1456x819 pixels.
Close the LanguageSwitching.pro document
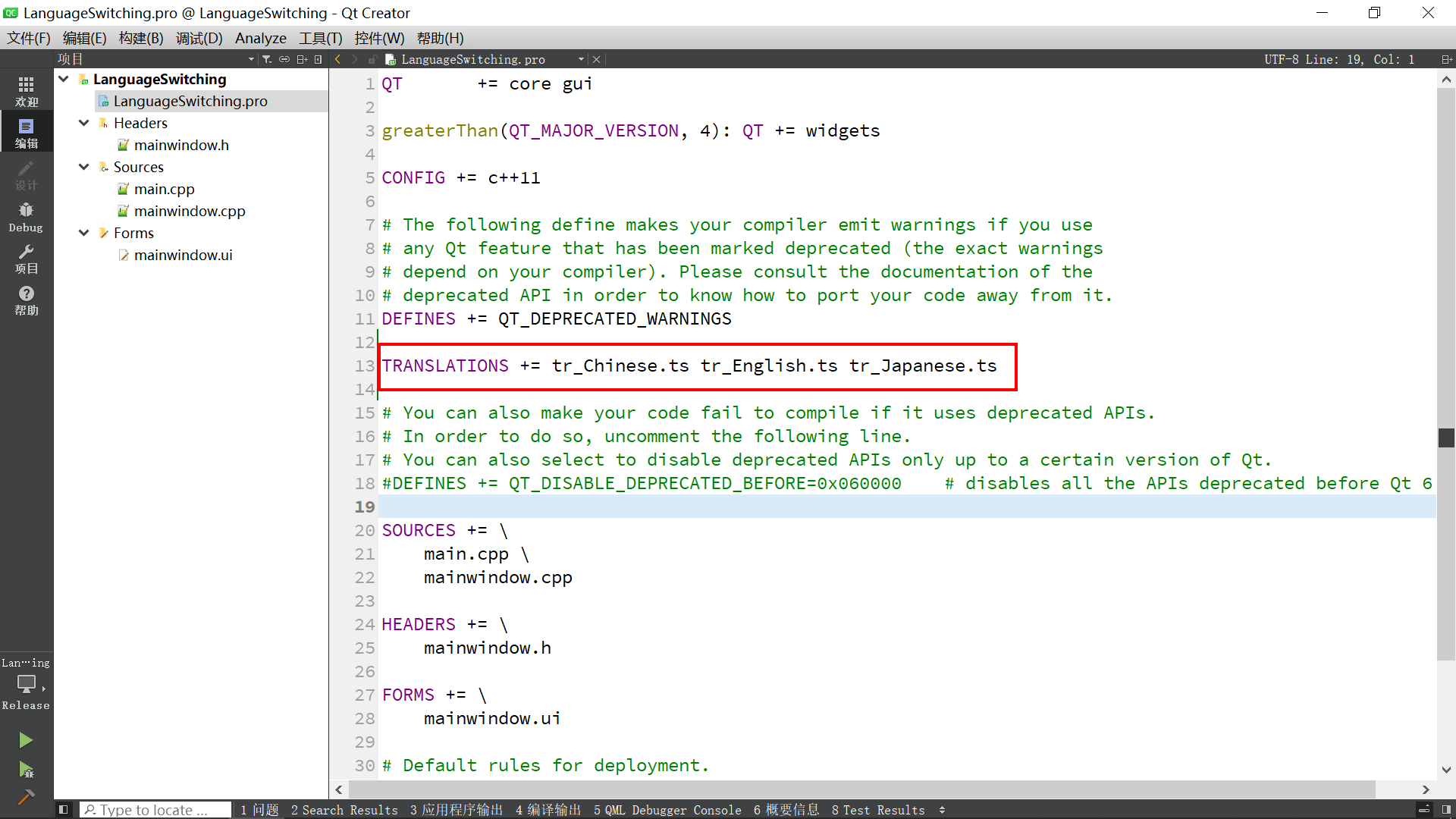coord(596,59)
